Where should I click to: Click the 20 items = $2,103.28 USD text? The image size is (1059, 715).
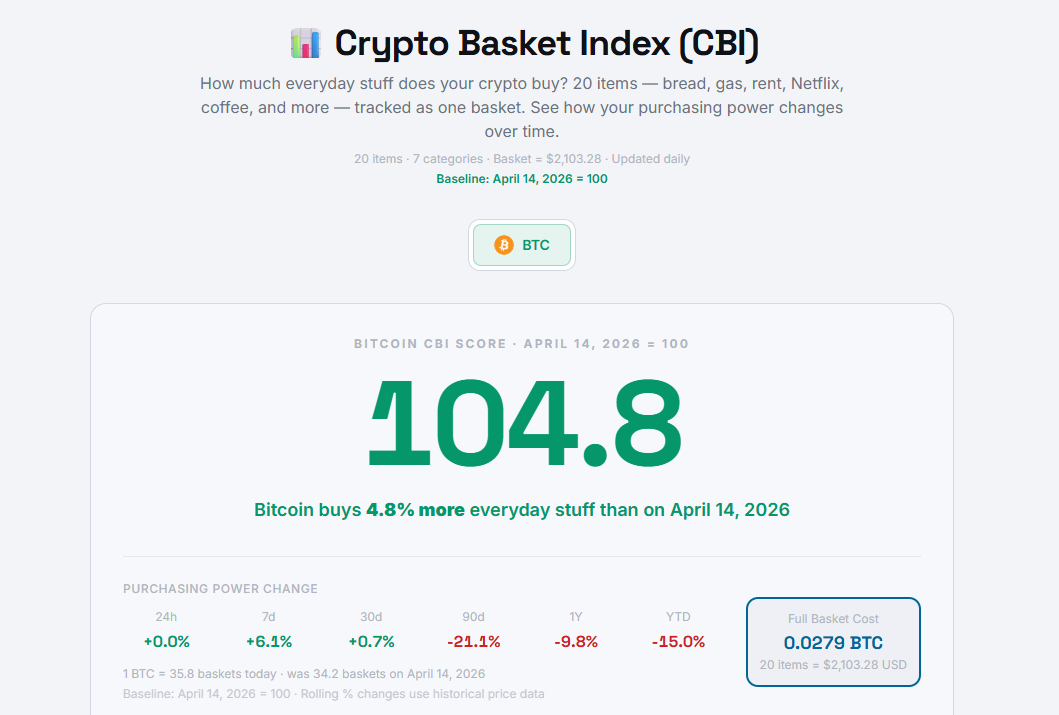coord(832,663)
